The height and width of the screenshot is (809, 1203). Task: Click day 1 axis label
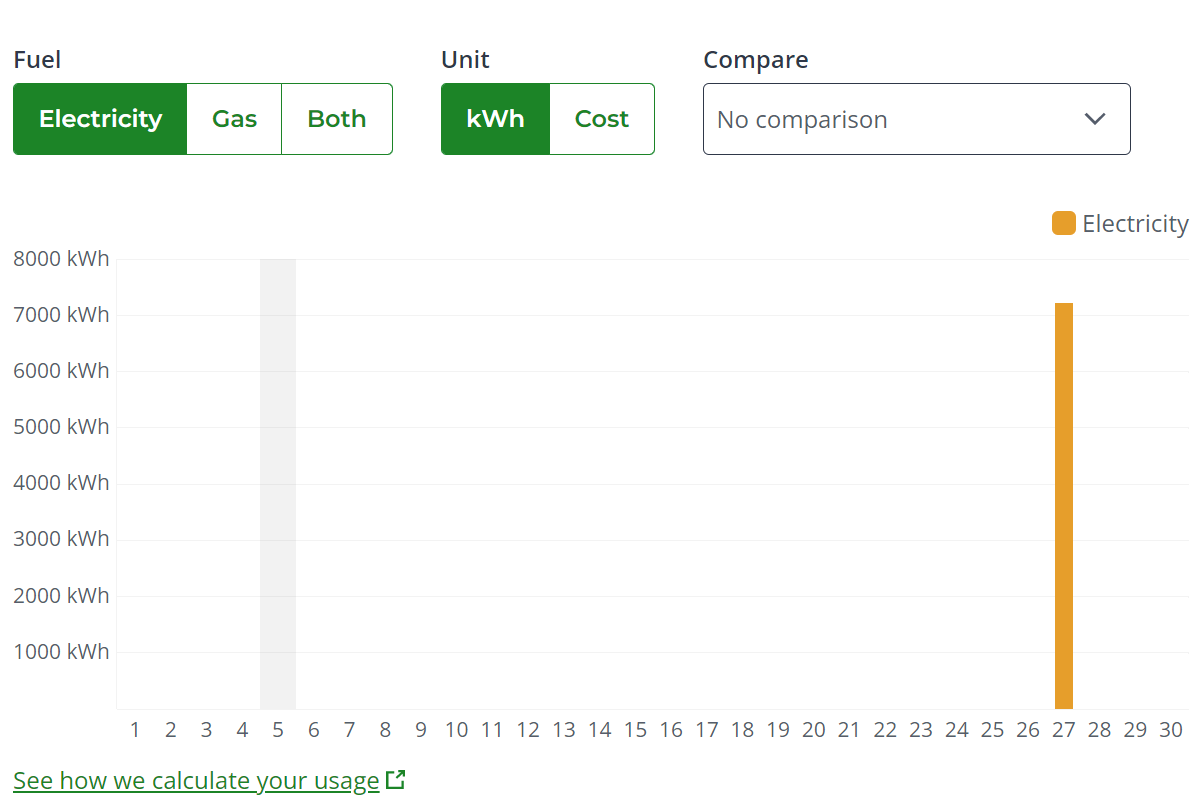pyautogui.click(x=135, y=730)
